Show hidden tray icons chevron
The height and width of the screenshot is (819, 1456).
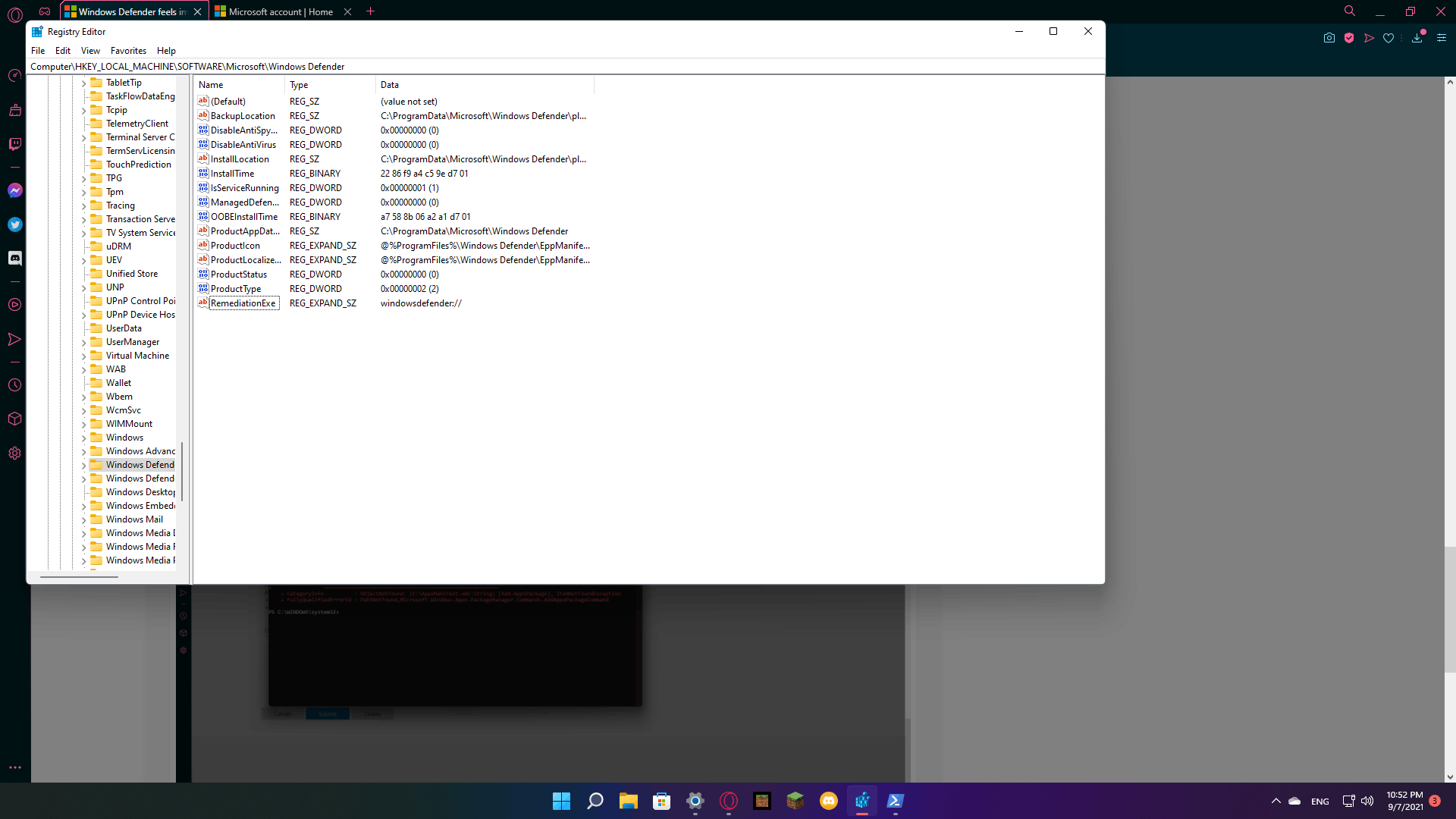coord(1276,801)
